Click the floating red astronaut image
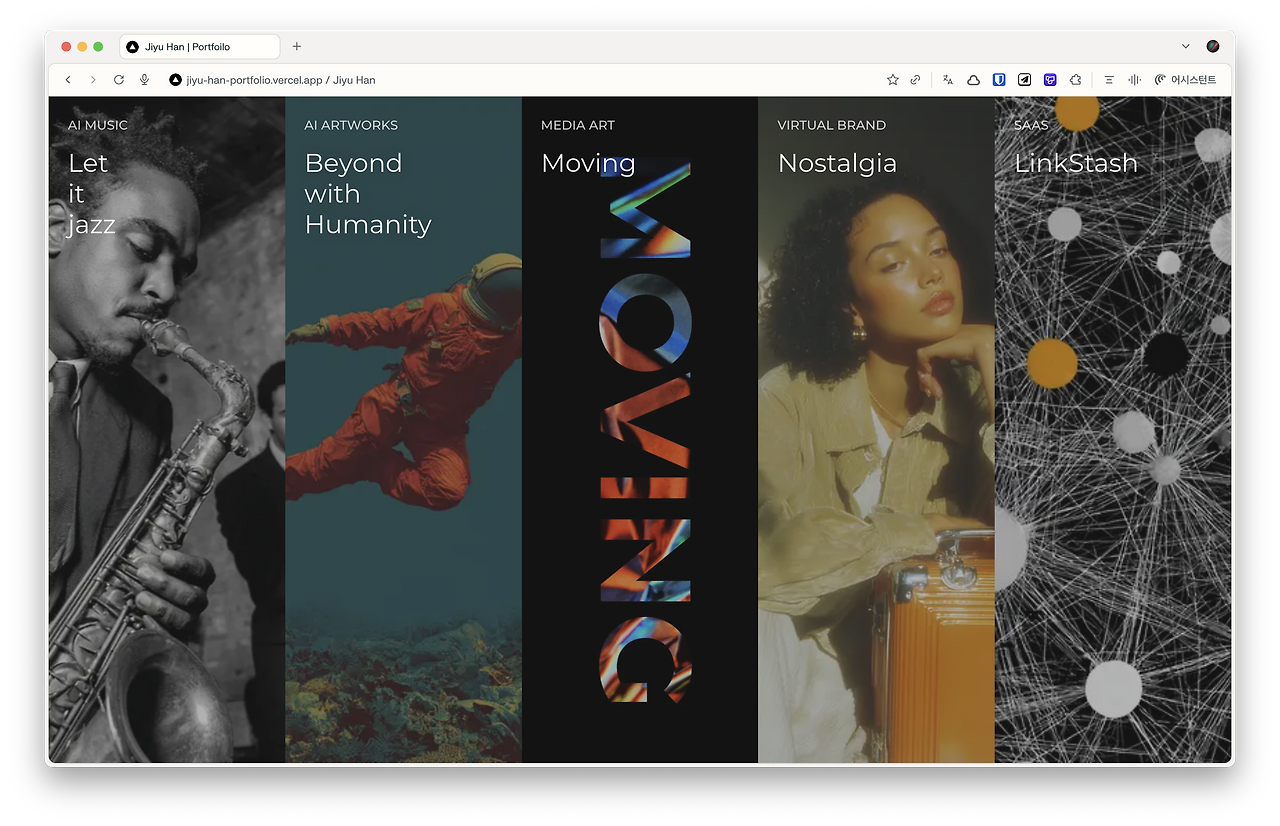This screenshot has width=1280, height=826. 404,380
